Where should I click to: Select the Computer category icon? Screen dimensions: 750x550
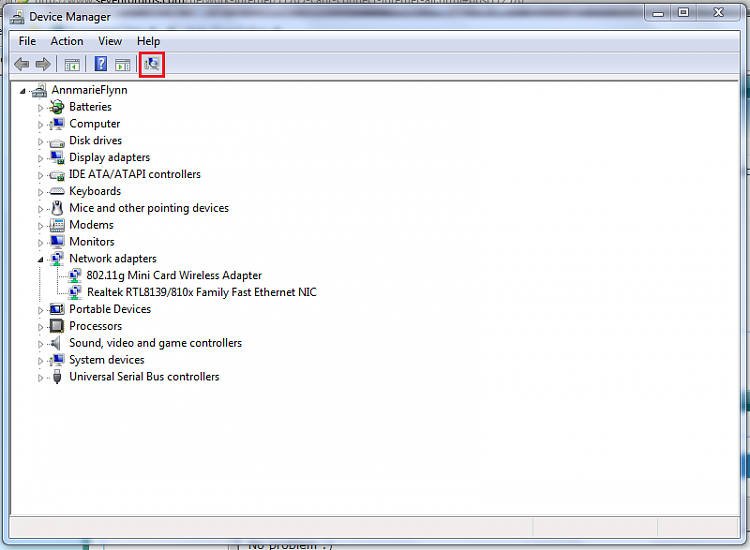(x=57, y=123)
